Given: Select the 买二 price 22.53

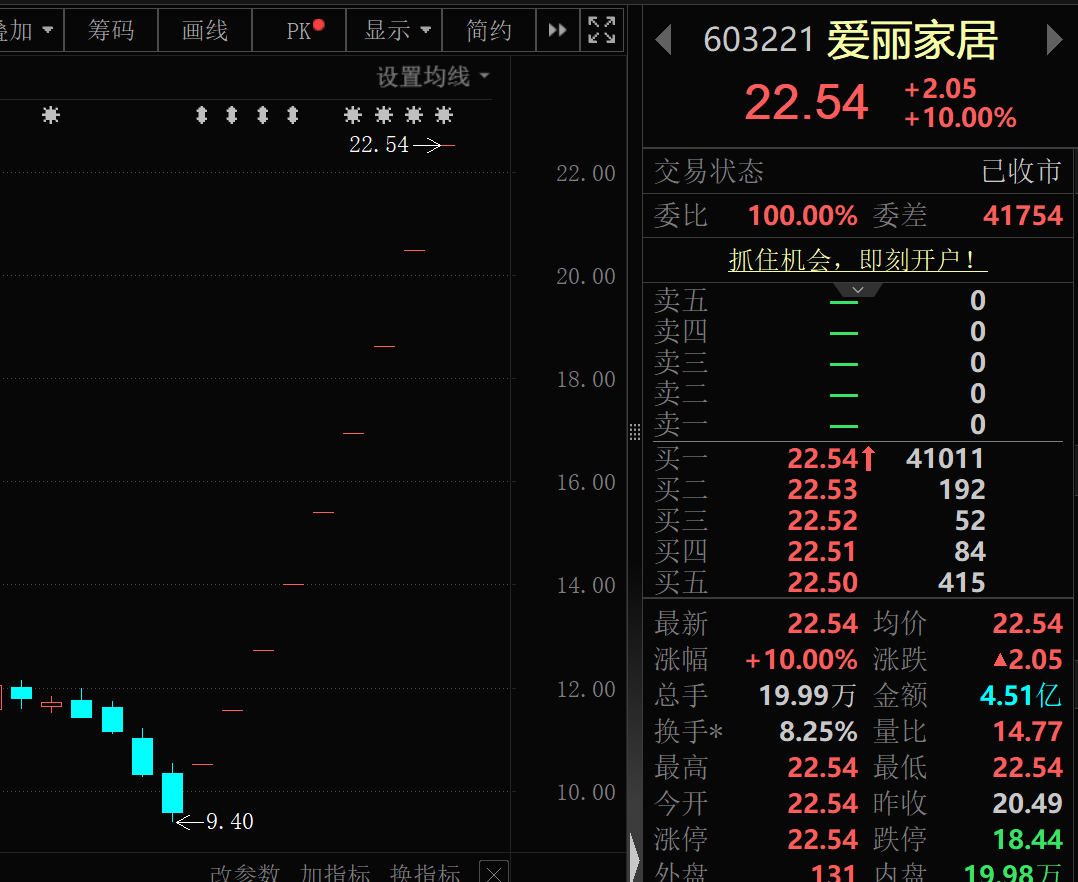Looking at the screenshot, I should point(822,489).
